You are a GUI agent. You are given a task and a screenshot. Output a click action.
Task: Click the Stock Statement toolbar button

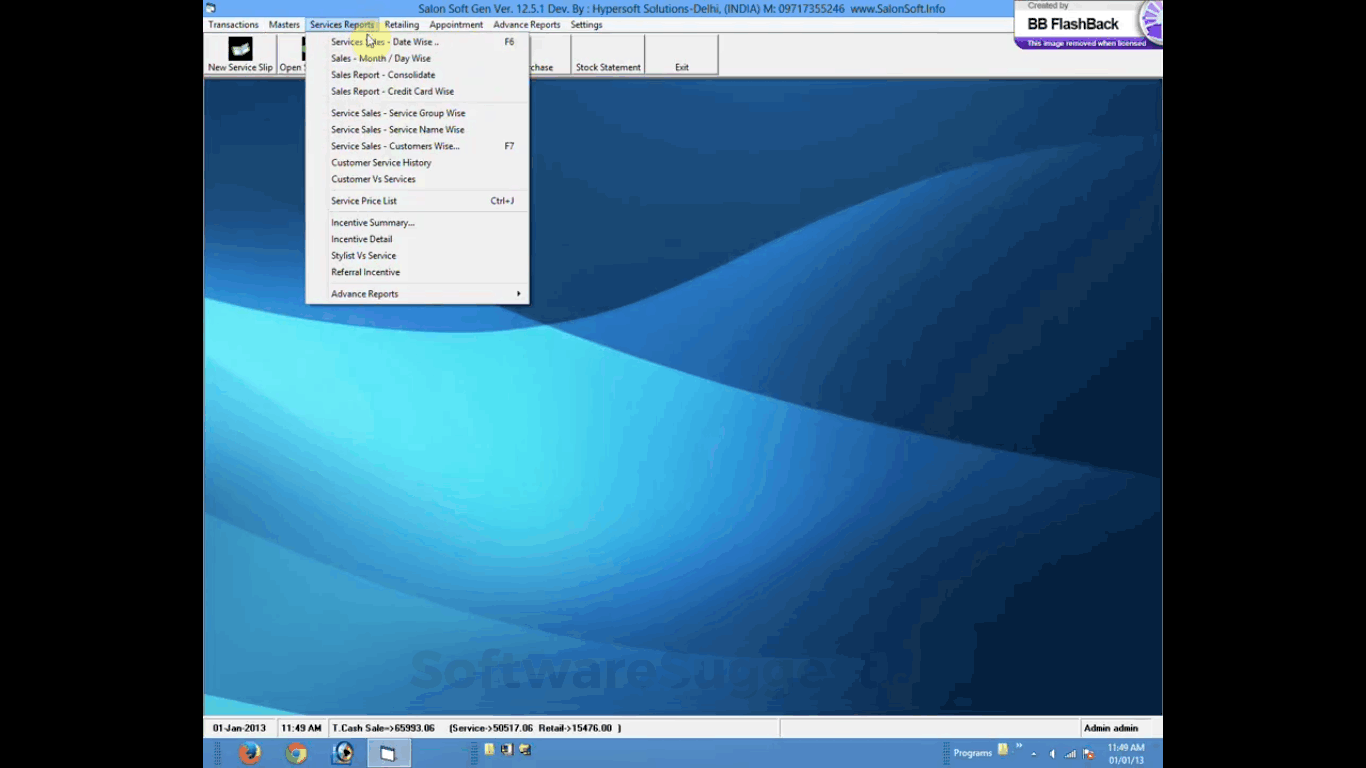pyautogui.click(x=608, y=55)
